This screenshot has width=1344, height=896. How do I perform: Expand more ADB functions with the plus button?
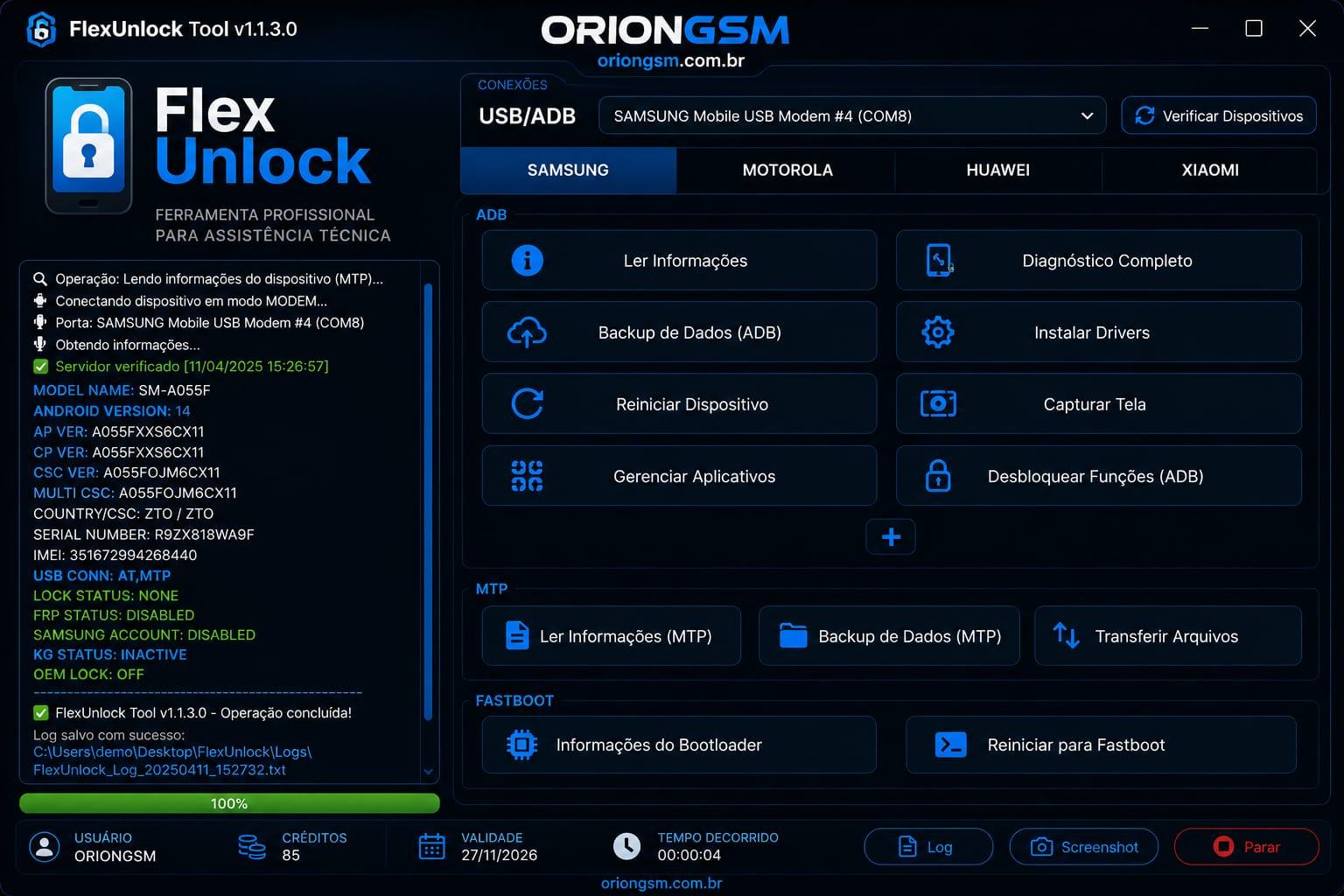(891, 536)
